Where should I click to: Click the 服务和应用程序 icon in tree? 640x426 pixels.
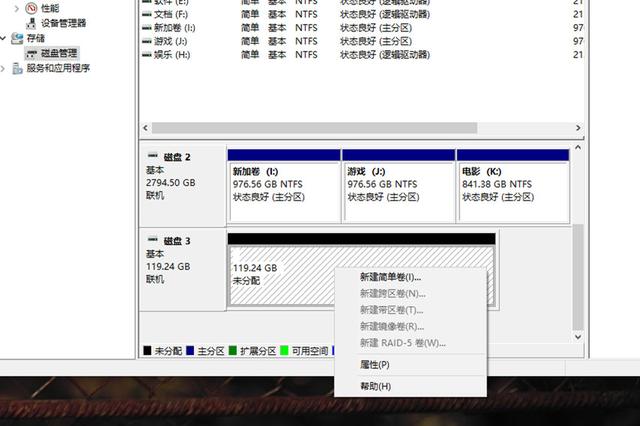17,68
